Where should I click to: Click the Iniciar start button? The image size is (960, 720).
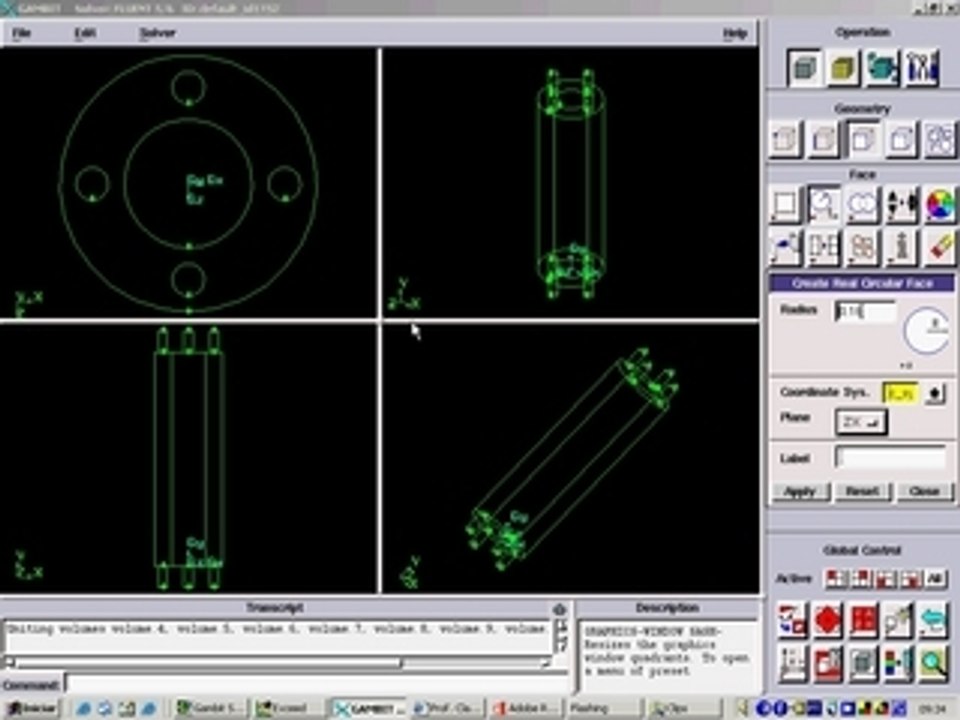[x=31, y=708]
